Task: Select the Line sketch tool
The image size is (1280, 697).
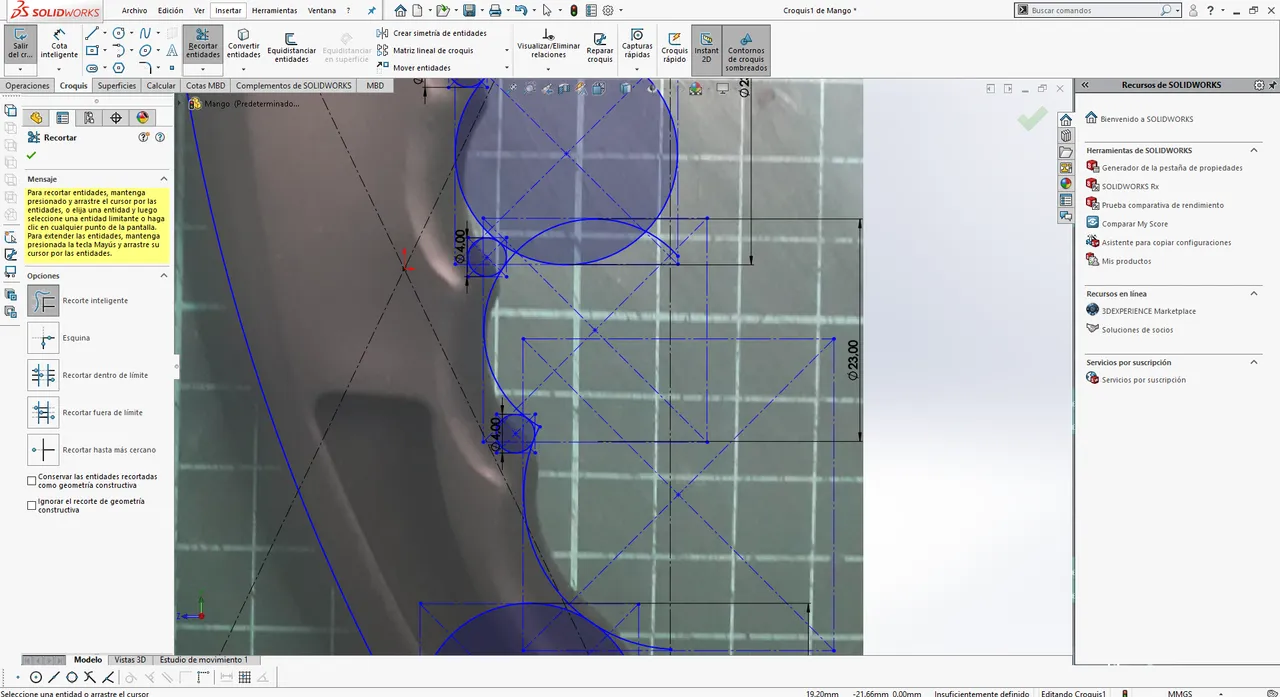Action: [x=92, y=33]
